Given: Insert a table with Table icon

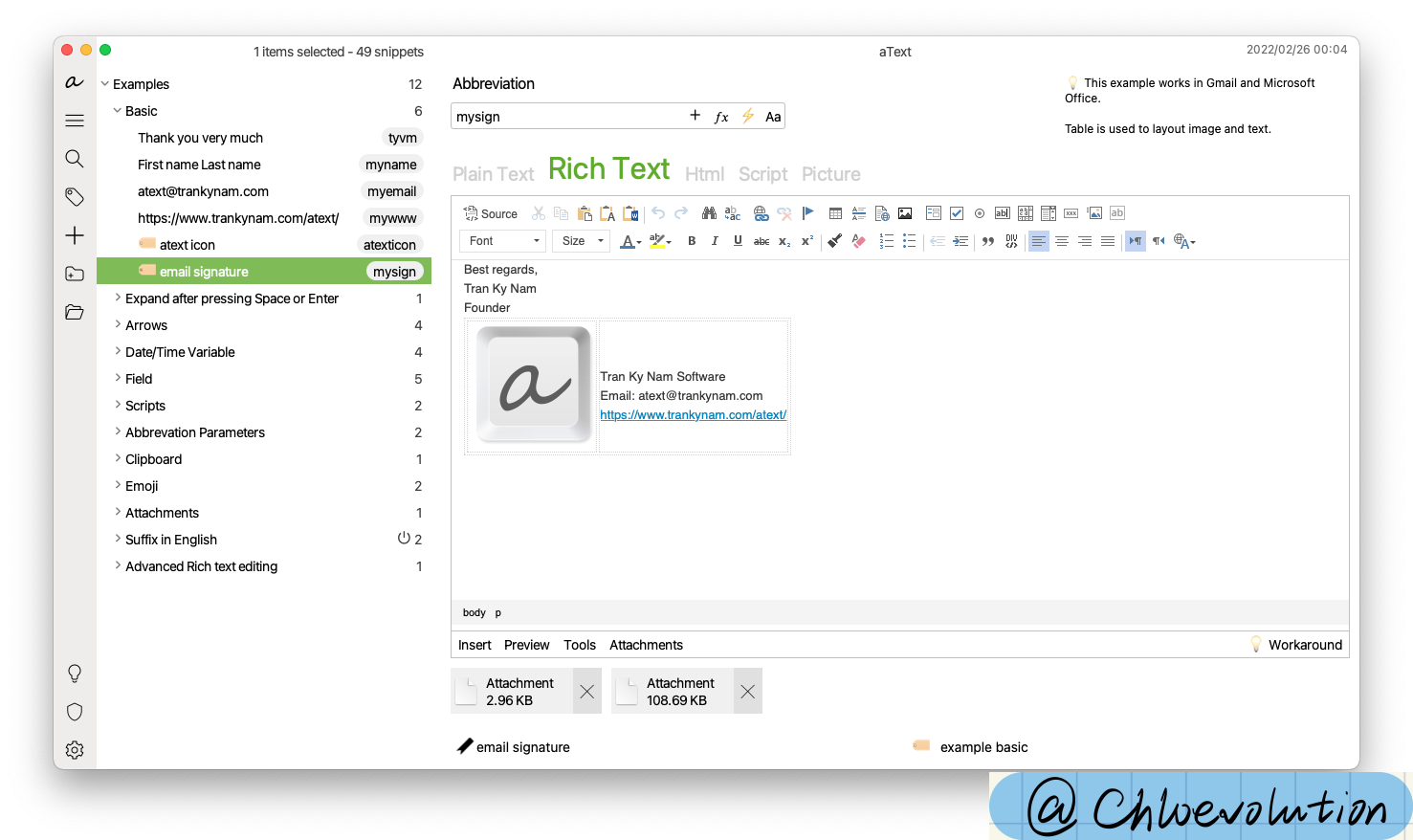Looking at the screenshot, I should click(835, 213).
